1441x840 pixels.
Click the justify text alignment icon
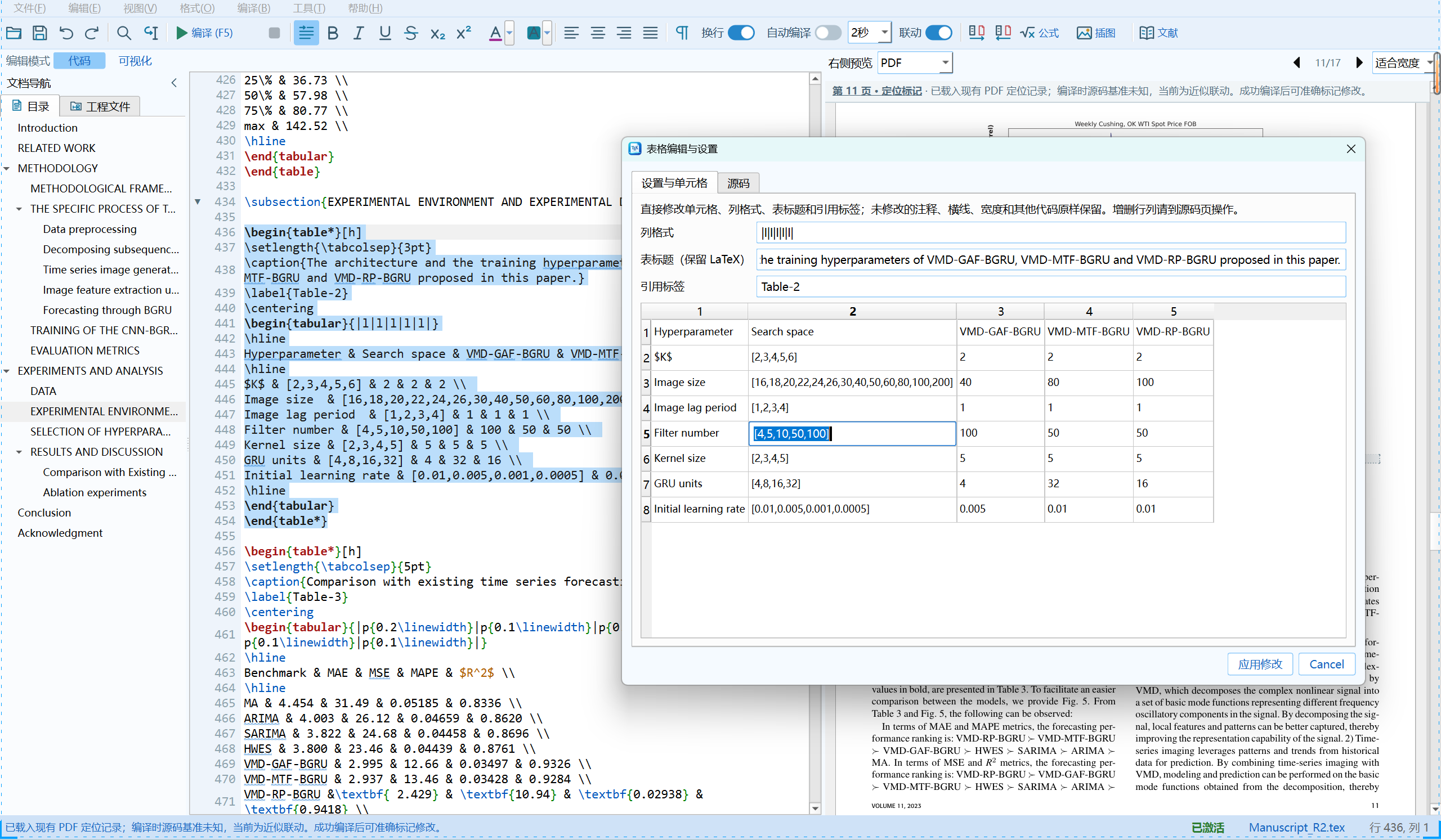click(x=650, y=33)
